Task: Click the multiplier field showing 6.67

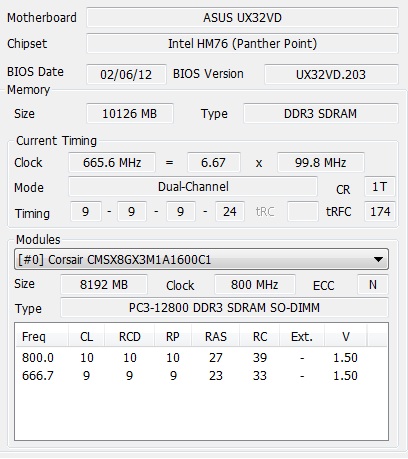Action: [214, 163]
